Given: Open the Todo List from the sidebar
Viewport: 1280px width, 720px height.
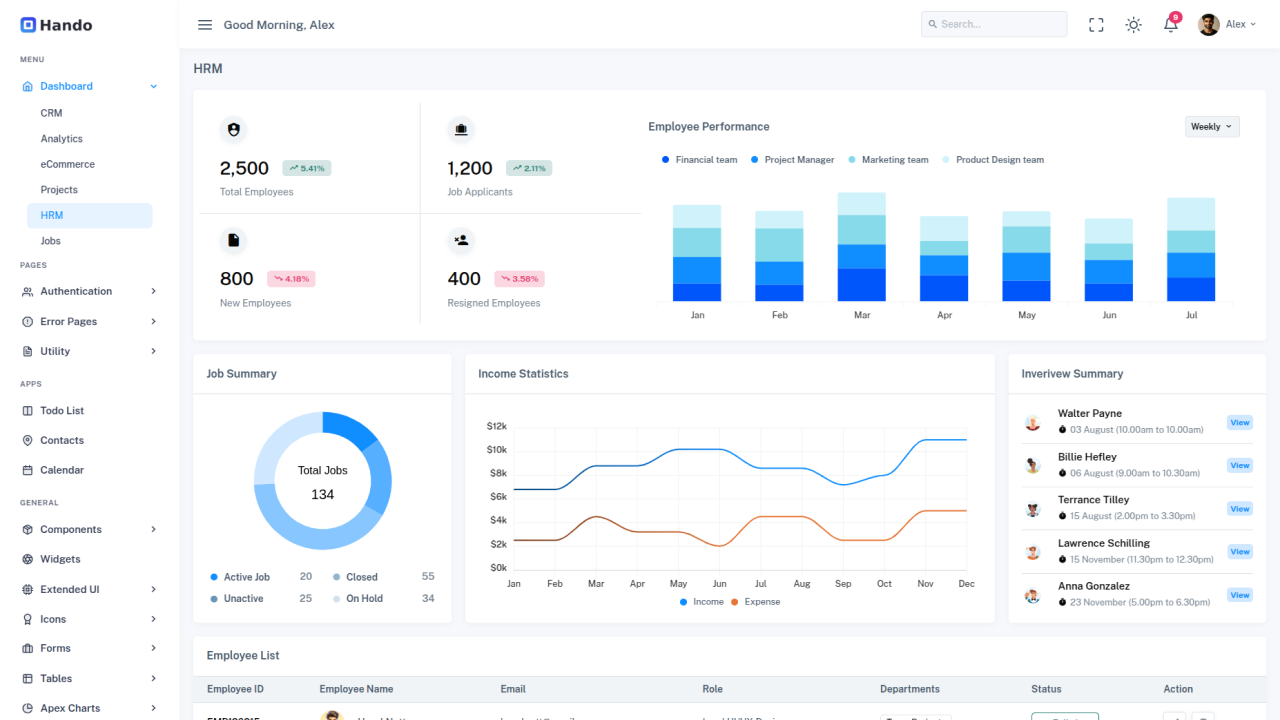Looking at the screenshot, I should [x=60, y=410].
